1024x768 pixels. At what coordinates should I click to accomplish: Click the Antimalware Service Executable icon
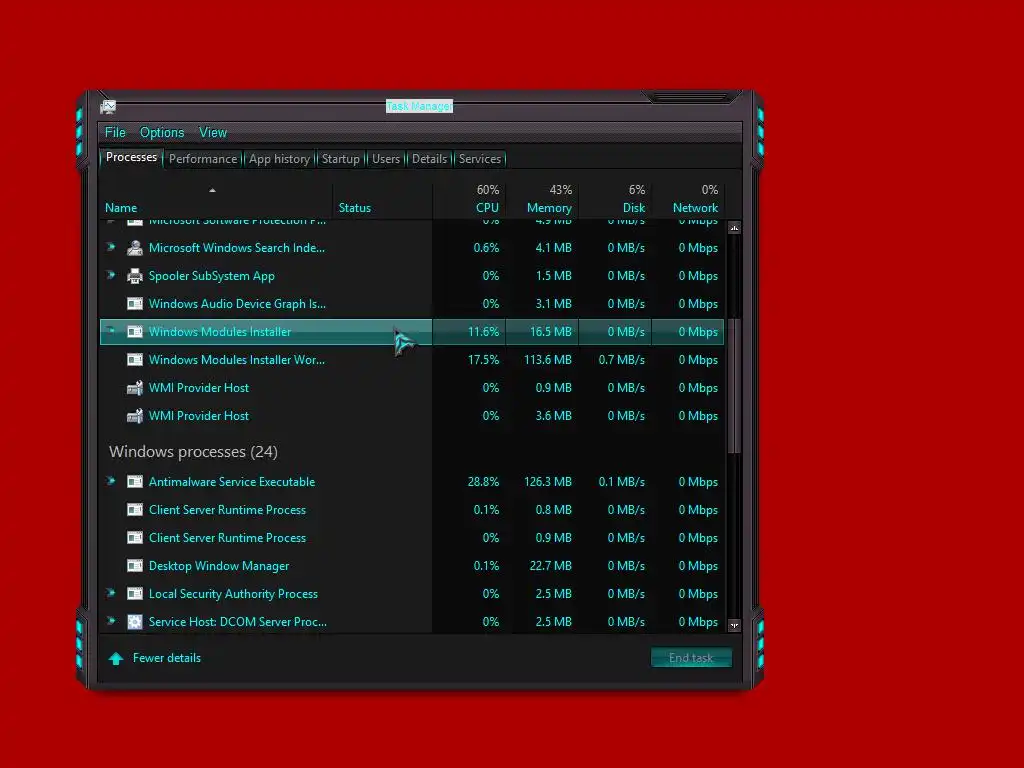[x=135, y=482]
